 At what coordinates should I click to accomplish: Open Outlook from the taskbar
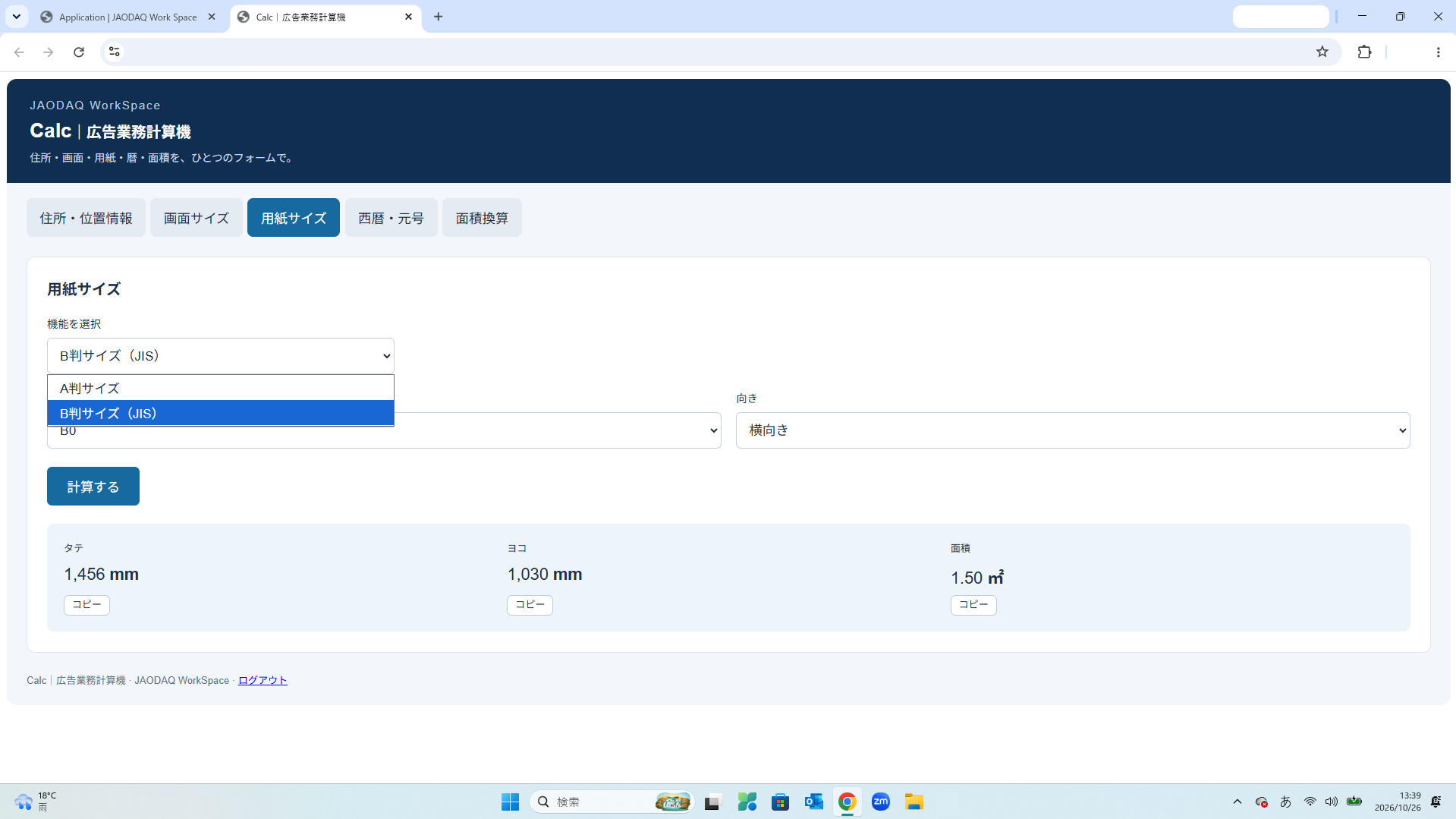(813, 802)
